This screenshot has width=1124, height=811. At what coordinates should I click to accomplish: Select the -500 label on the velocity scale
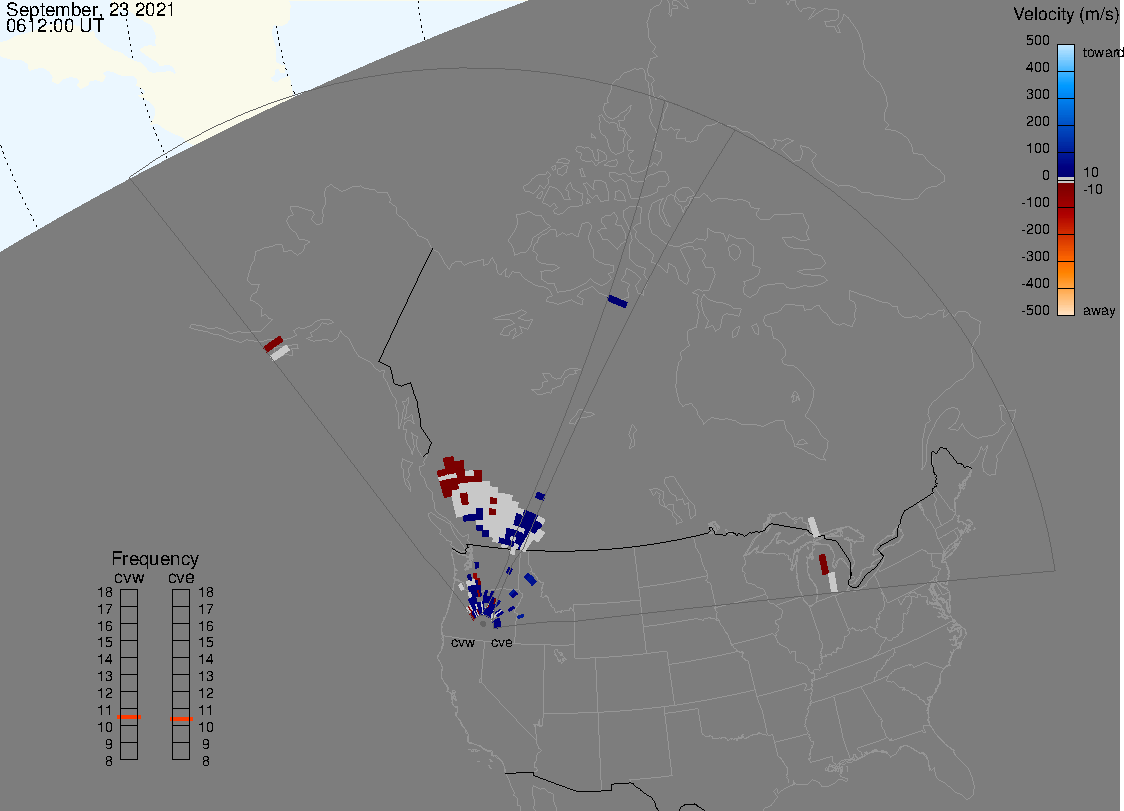(x=1035, y=310)
